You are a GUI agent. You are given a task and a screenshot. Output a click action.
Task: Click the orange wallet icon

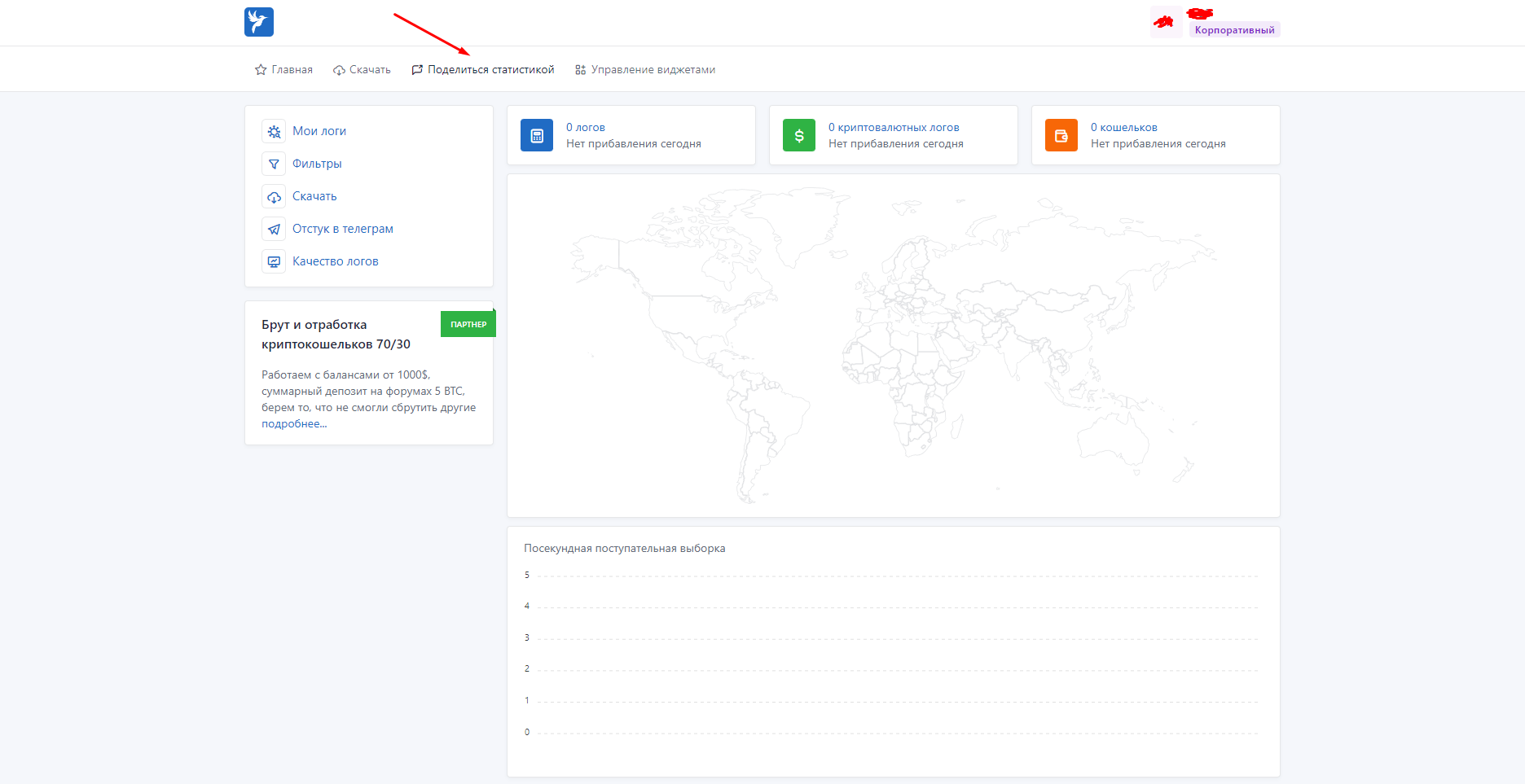tap(1061, 135)
